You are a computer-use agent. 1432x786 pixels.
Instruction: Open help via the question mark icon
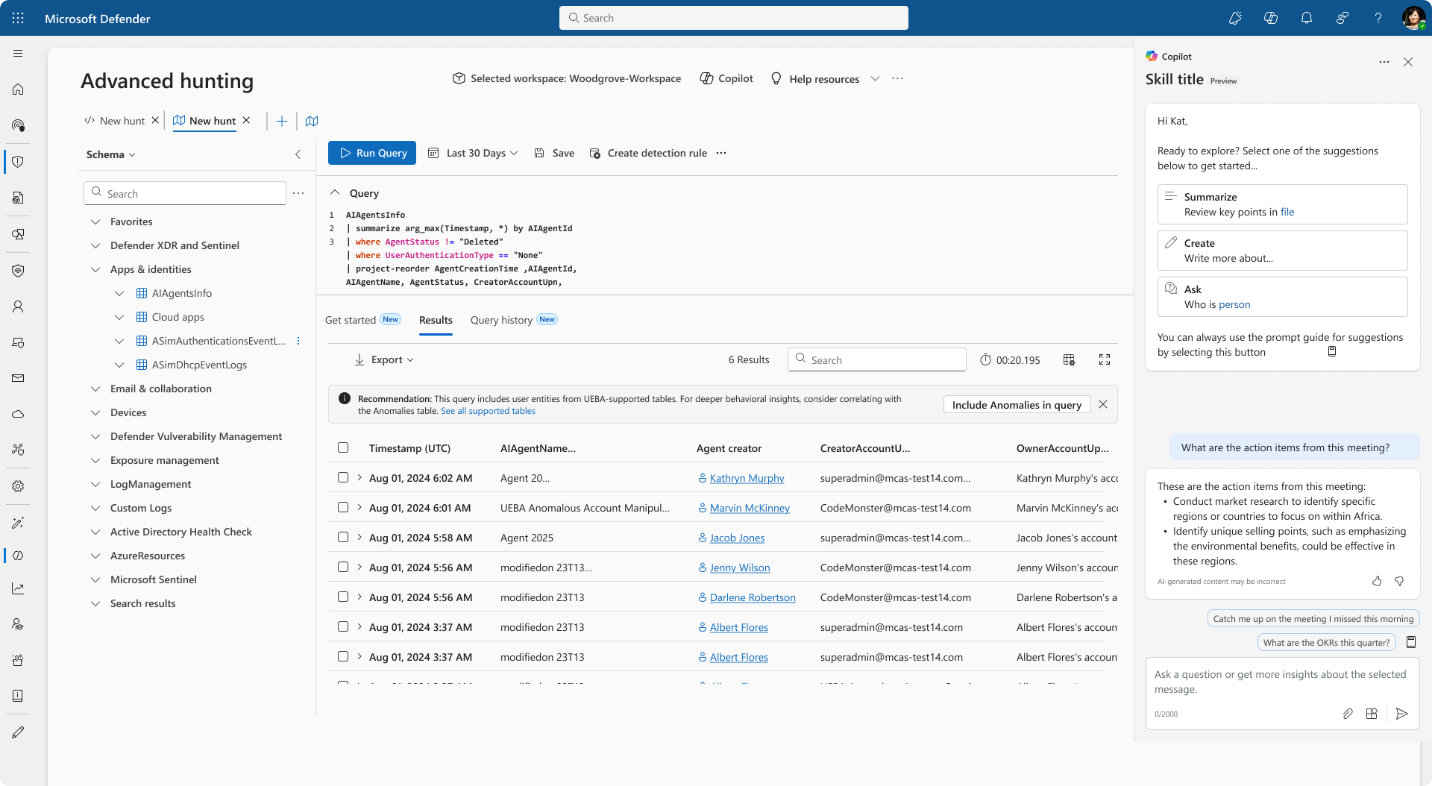point(1377,17)
